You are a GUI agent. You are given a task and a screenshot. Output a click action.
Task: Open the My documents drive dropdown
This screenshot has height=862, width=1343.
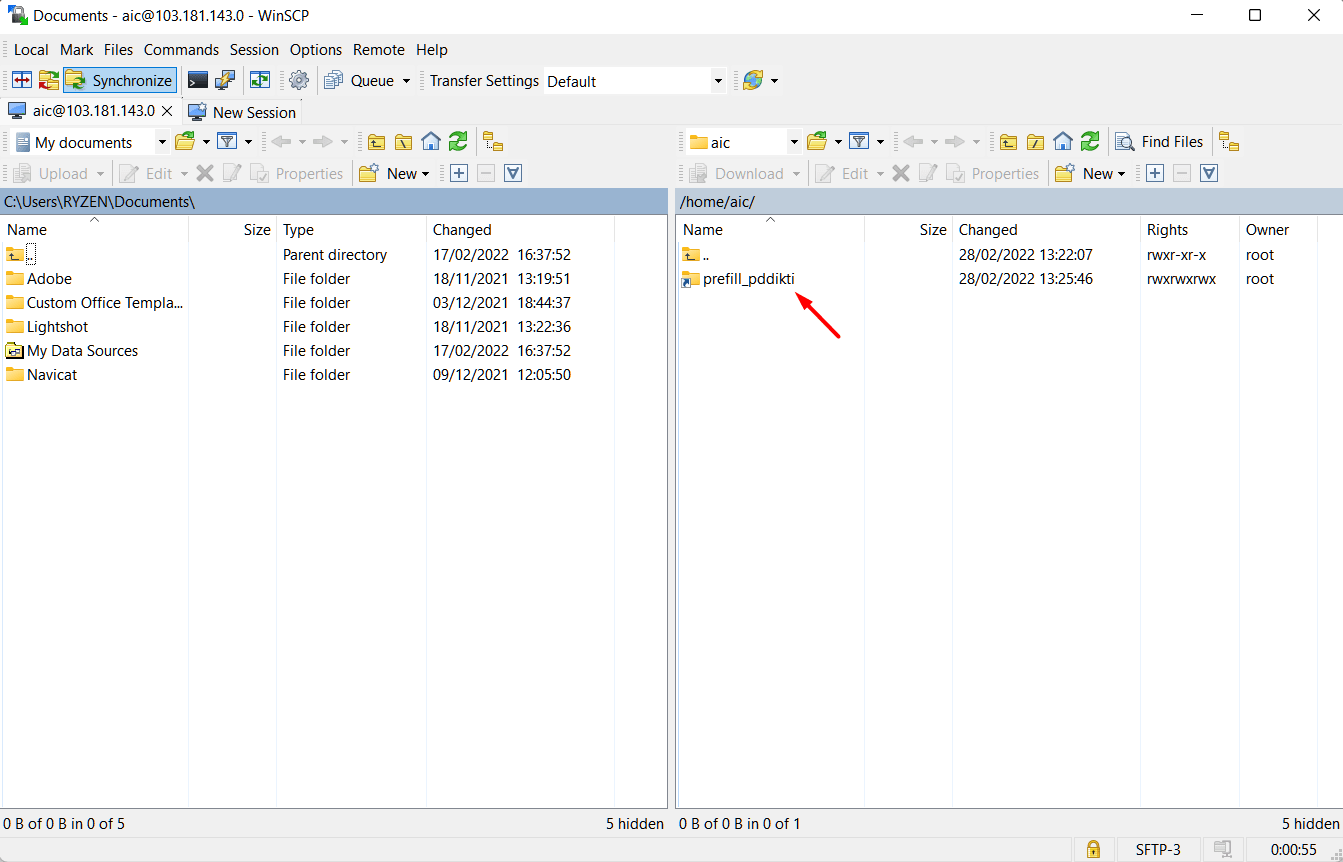162,142
